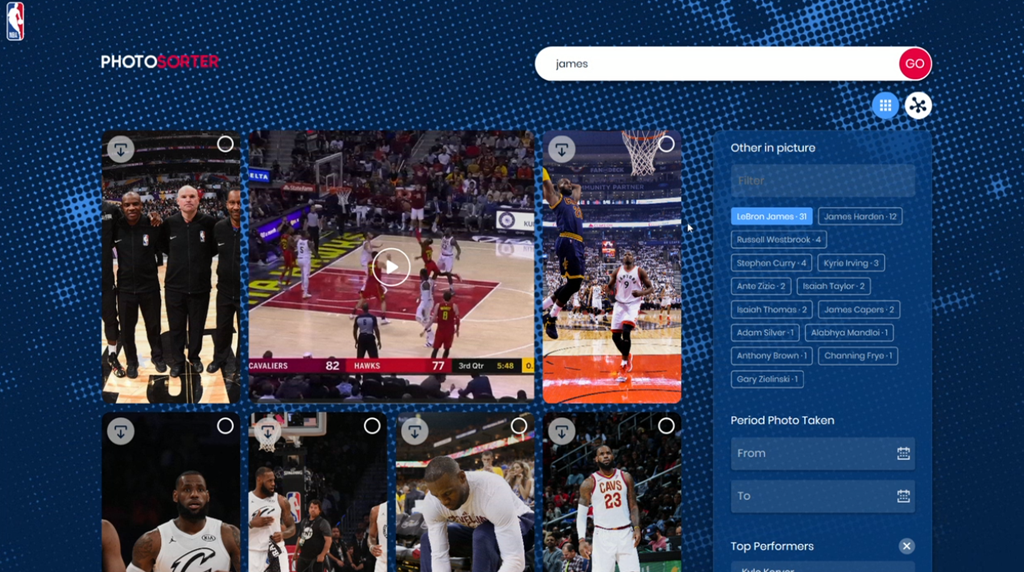
Task: Download the All-Star jersey portrait photo
Action: (121, 432)
